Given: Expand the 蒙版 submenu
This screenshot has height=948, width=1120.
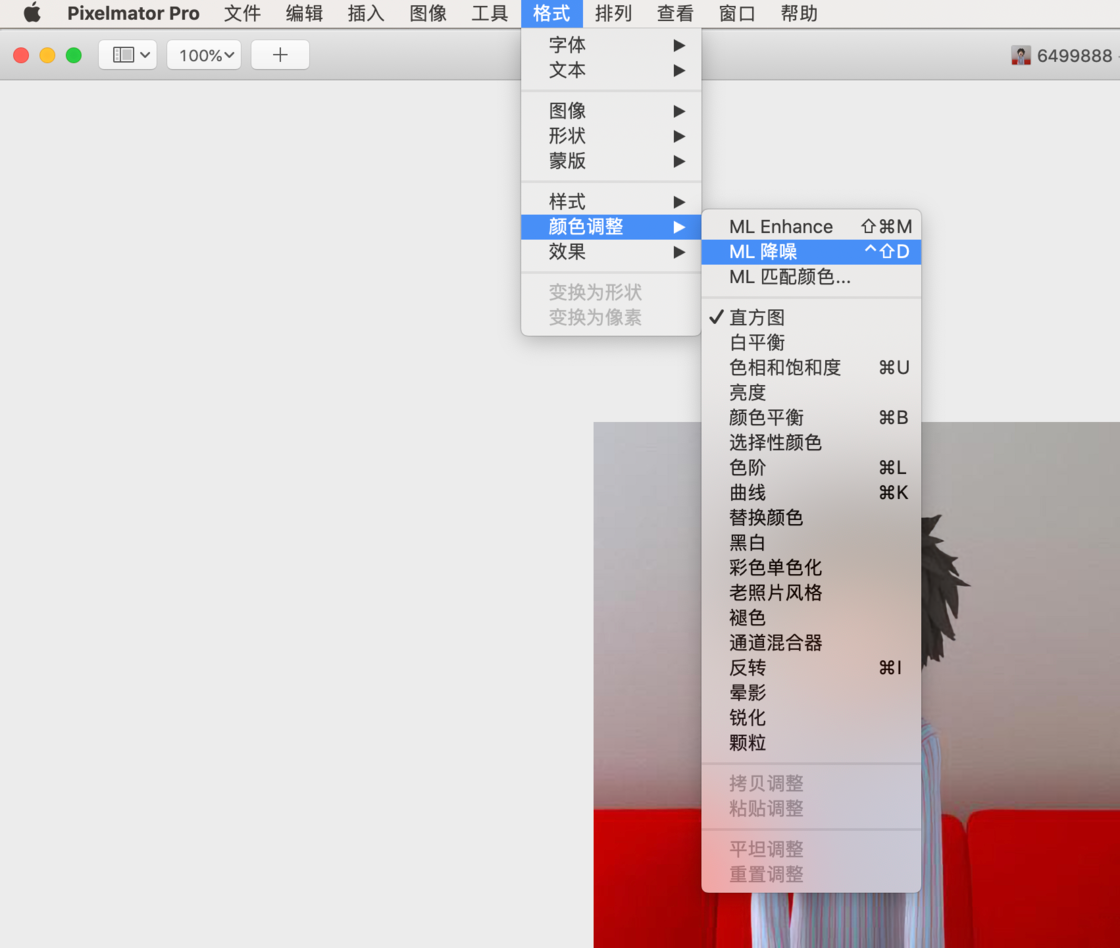Looking at the screenshot, I should [x=611, y=161].
